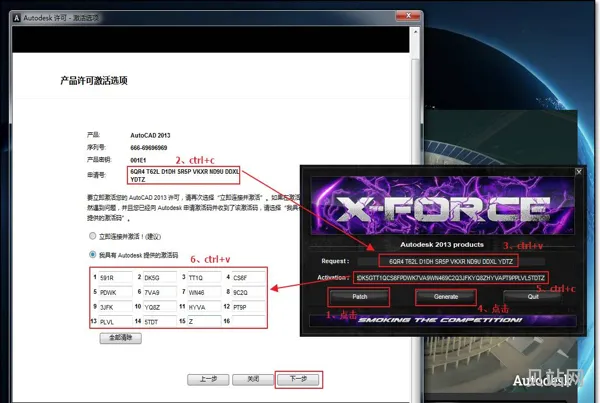Image resolution: width=600 pixels, height=403 pixels.
Task: Click activation code field 14 containing 5TDT
Action: 160,321
